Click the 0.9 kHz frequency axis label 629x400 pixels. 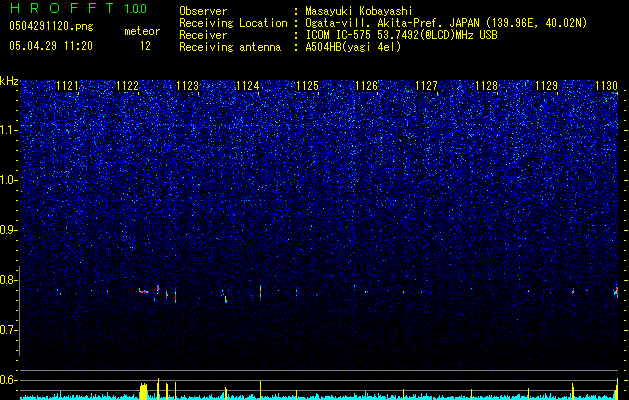click(x=9, y=230)
